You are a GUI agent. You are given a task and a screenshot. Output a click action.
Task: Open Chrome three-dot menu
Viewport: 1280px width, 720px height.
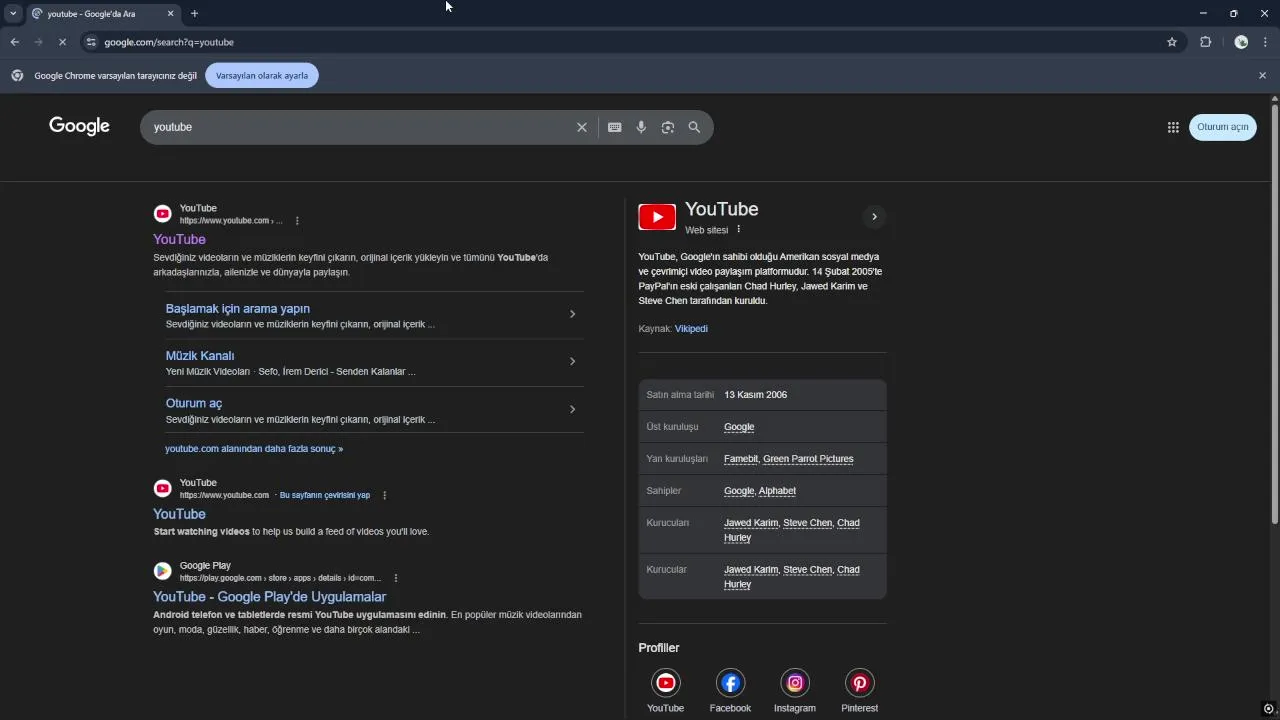tap(1265, 42)
